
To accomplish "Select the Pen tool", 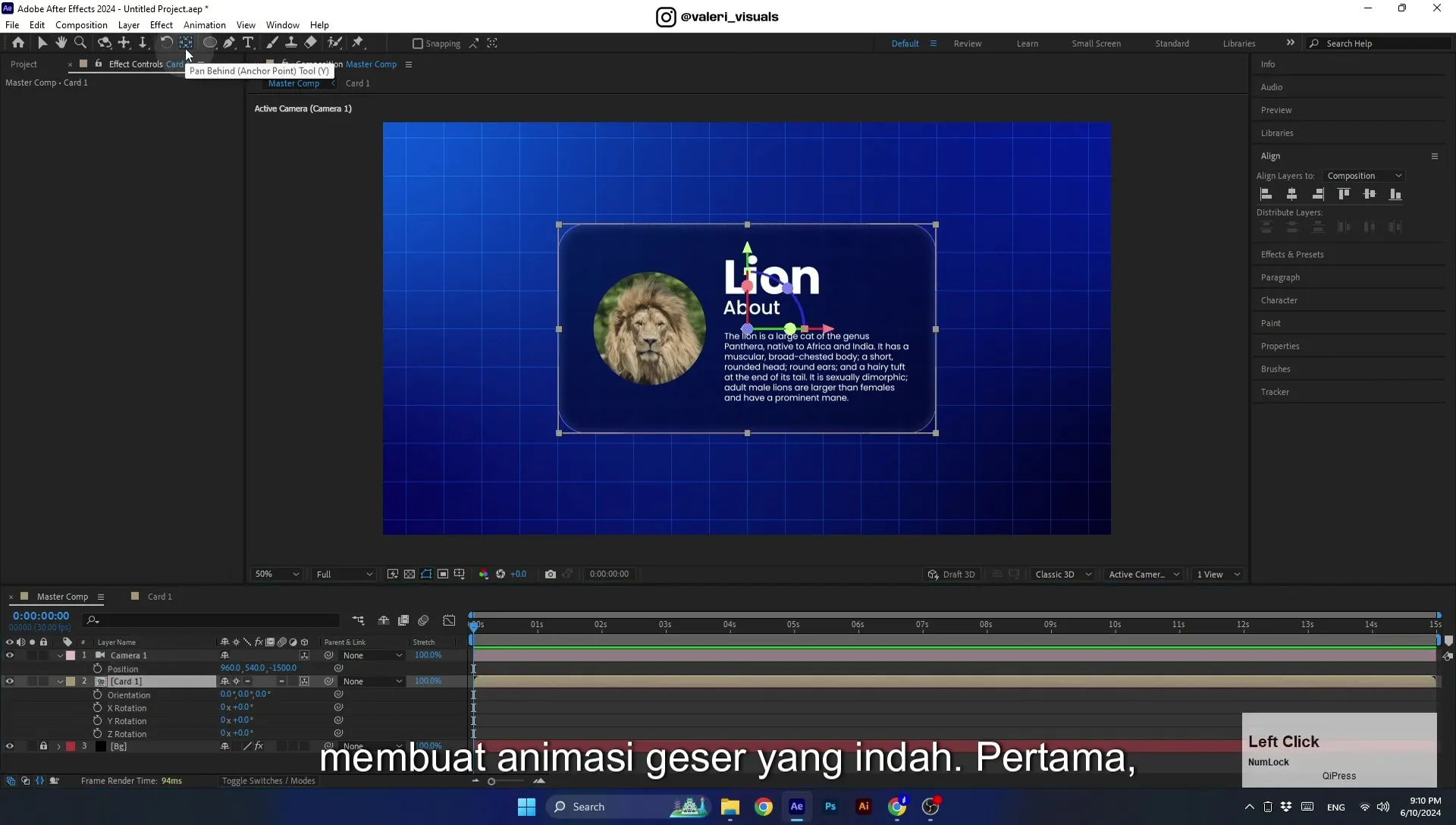I will (229, 43).
